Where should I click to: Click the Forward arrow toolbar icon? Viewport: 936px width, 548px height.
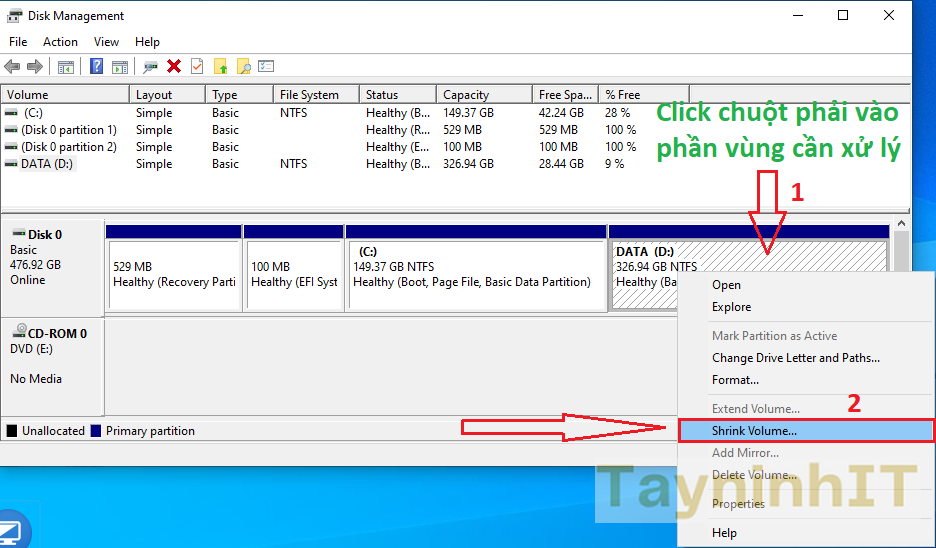[35, 67]
